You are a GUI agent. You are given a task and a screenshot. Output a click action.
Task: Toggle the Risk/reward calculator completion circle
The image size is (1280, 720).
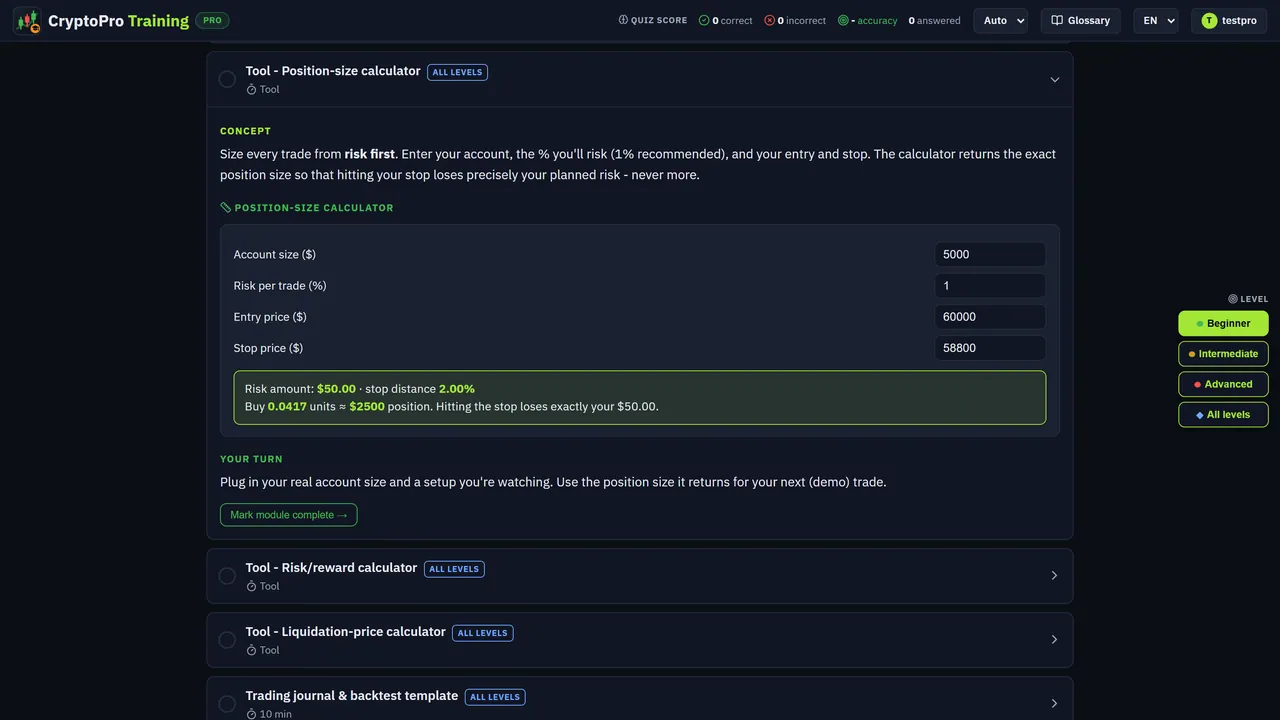[x=227, y=576]
